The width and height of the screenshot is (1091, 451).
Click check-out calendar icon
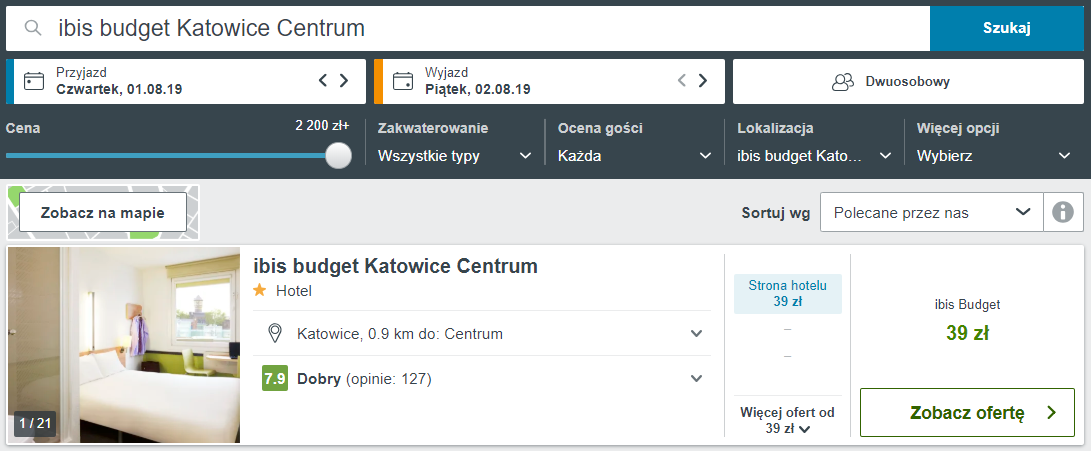(x=403, y=81)
